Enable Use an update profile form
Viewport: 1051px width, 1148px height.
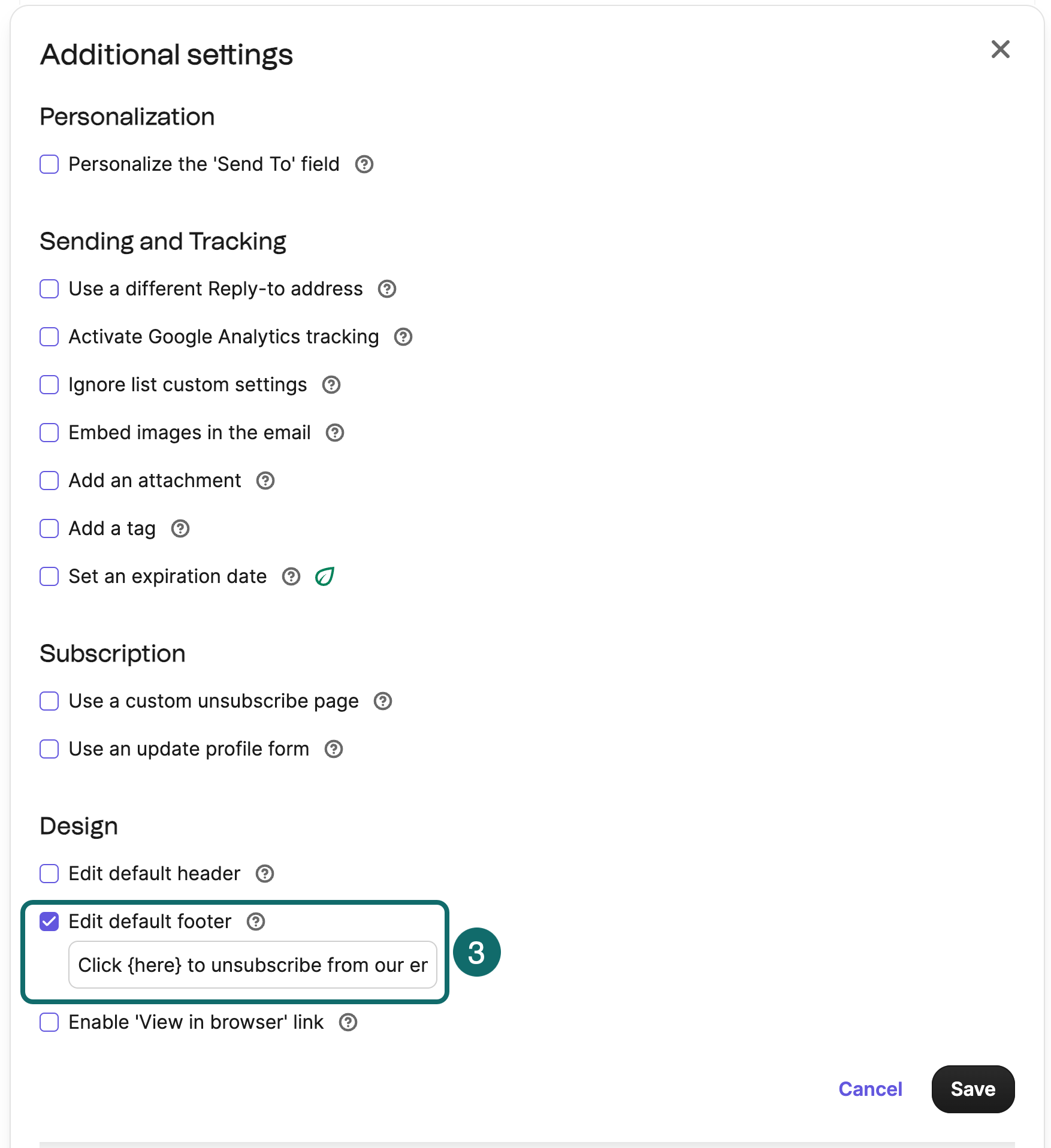point(49,749)
